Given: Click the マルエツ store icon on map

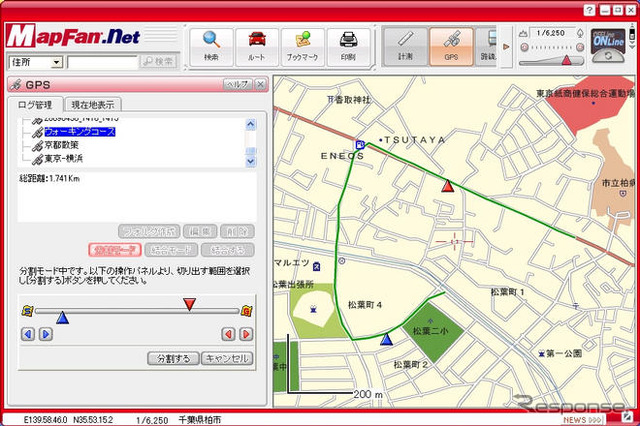Looking at the screenshot, I should (316, 267).
